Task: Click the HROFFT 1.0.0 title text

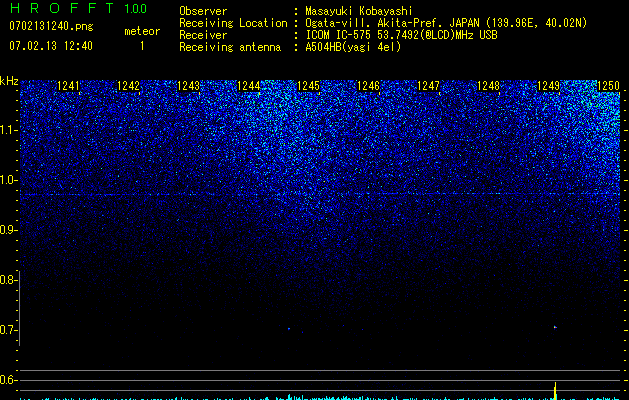Action: coord(79,8)
